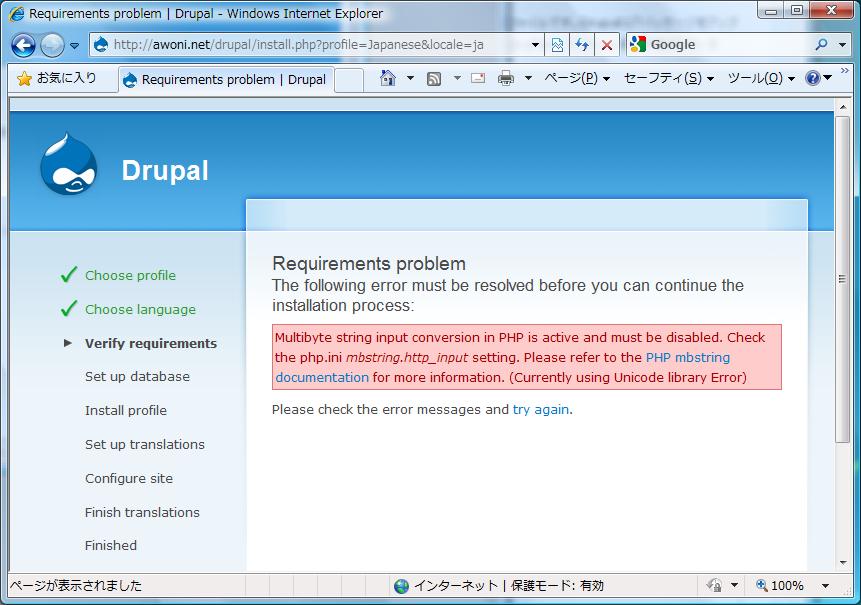Viewport: 861px width, 605px height.
Task: Click the vertical scrollbar up arrow
Action: 843,107
